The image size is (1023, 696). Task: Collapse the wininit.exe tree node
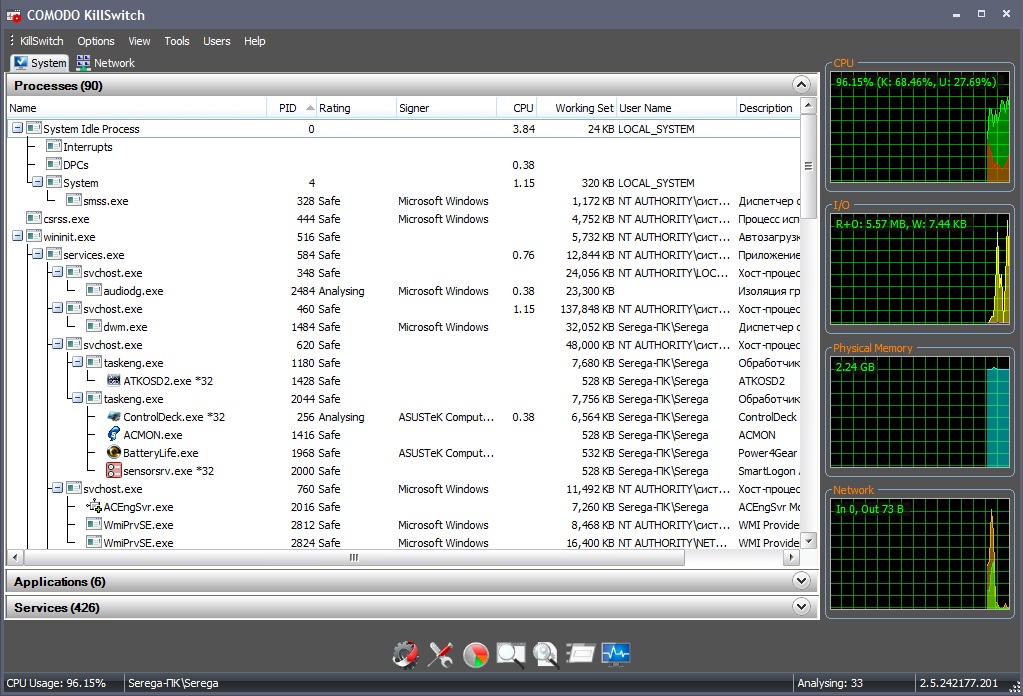[18, 236]
